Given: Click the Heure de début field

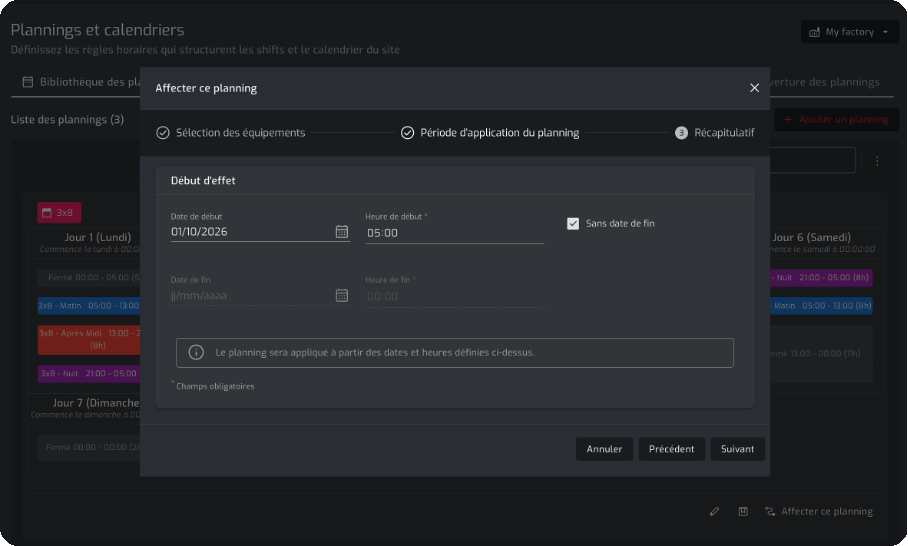Looking at the screenshot, I should (x=455, y=233).
